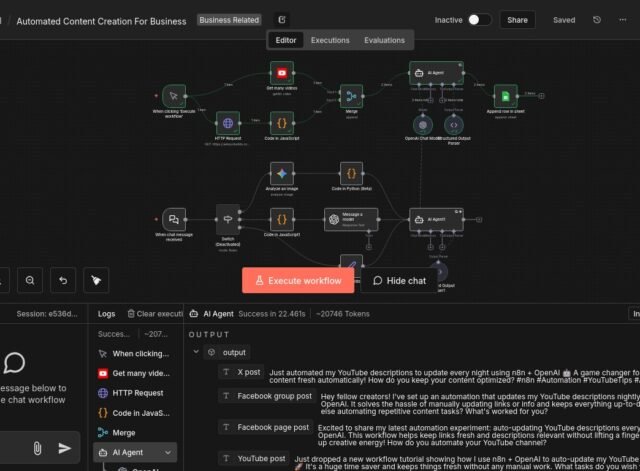
Task: Open the workflow history icon
Action: 597,20
